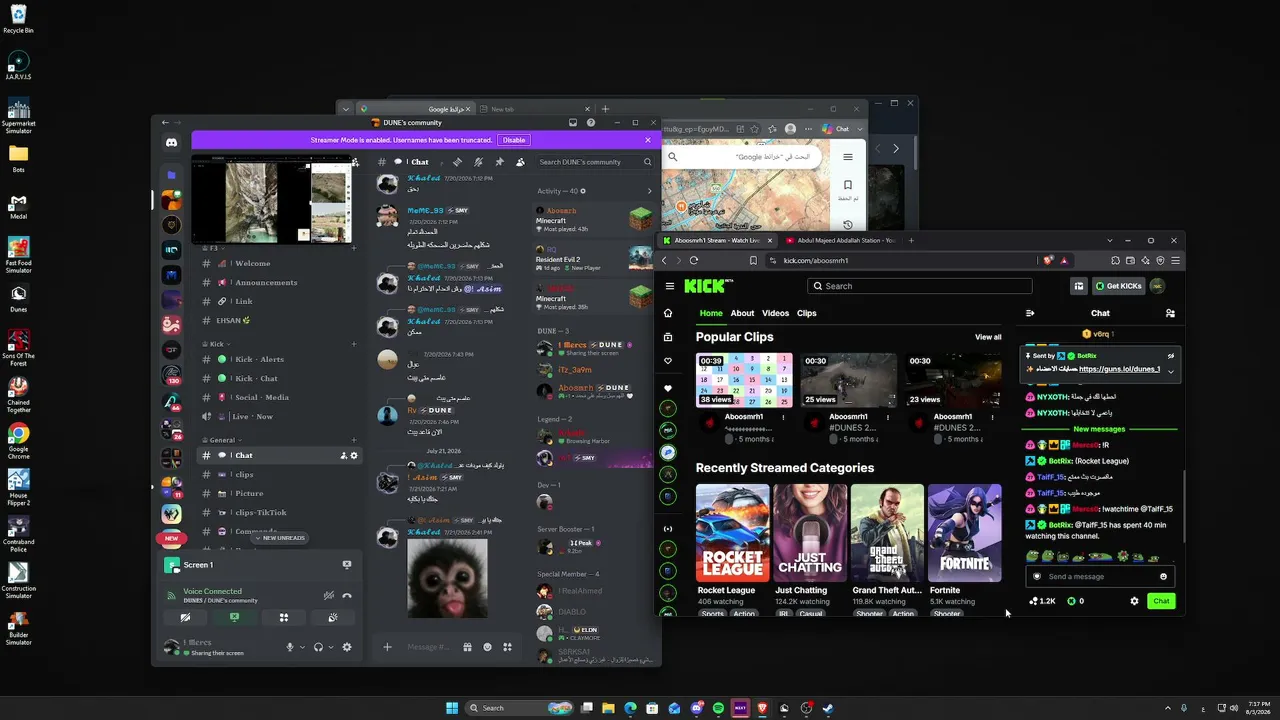Open Discord direct messages home icon

(171, 143)
